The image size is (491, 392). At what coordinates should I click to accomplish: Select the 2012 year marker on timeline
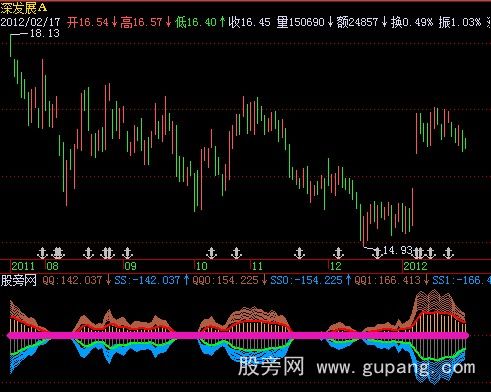pyautogui.click(x=415, y=266)
